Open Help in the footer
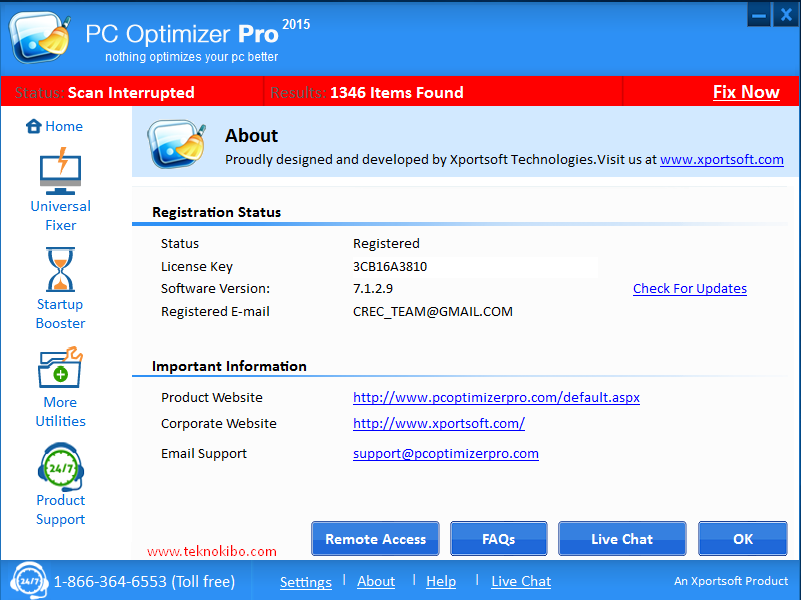This screenshot has height=600, width=801. point(441,581)
